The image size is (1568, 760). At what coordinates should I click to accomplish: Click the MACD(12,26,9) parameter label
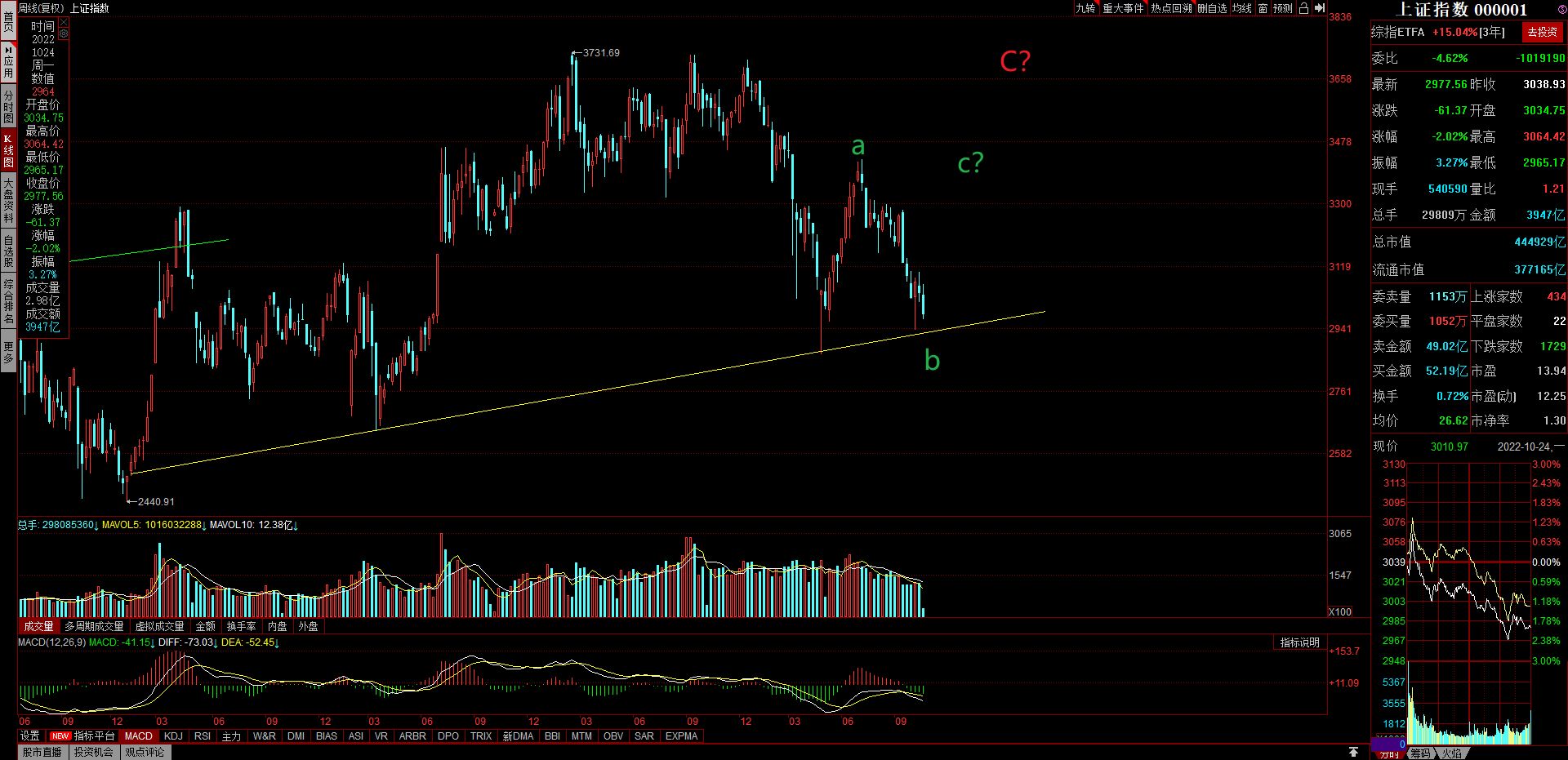click(x=51, y=642)
